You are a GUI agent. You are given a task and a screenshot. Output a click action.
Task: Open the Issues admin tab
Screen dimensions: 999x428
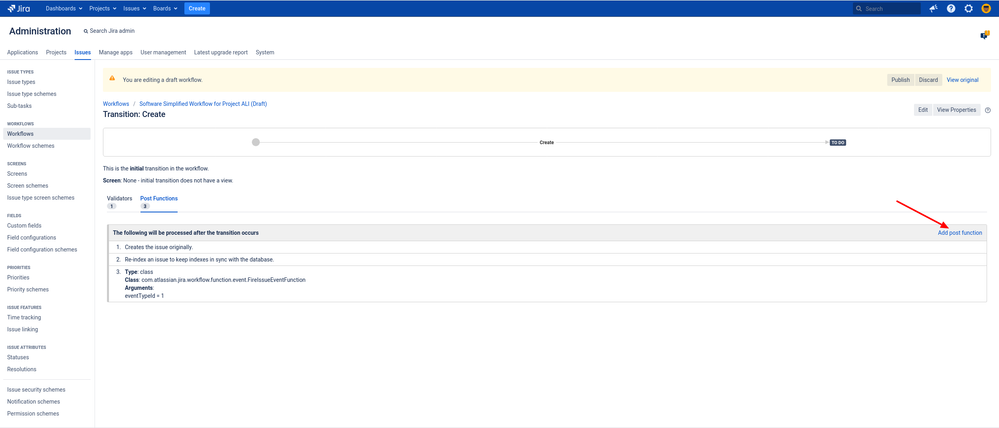tap(83, 52)
